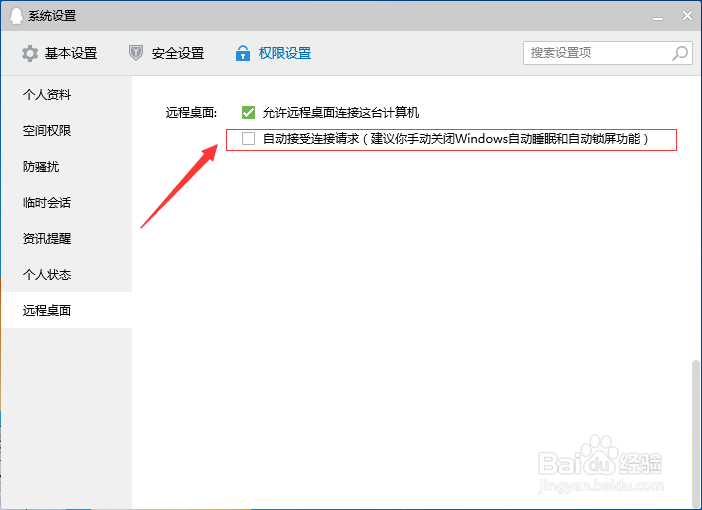Image resolution: width=702 pixels, height=510 pixels.
Task: Open 个人状态 sidebar item
Action: [67, 274]
